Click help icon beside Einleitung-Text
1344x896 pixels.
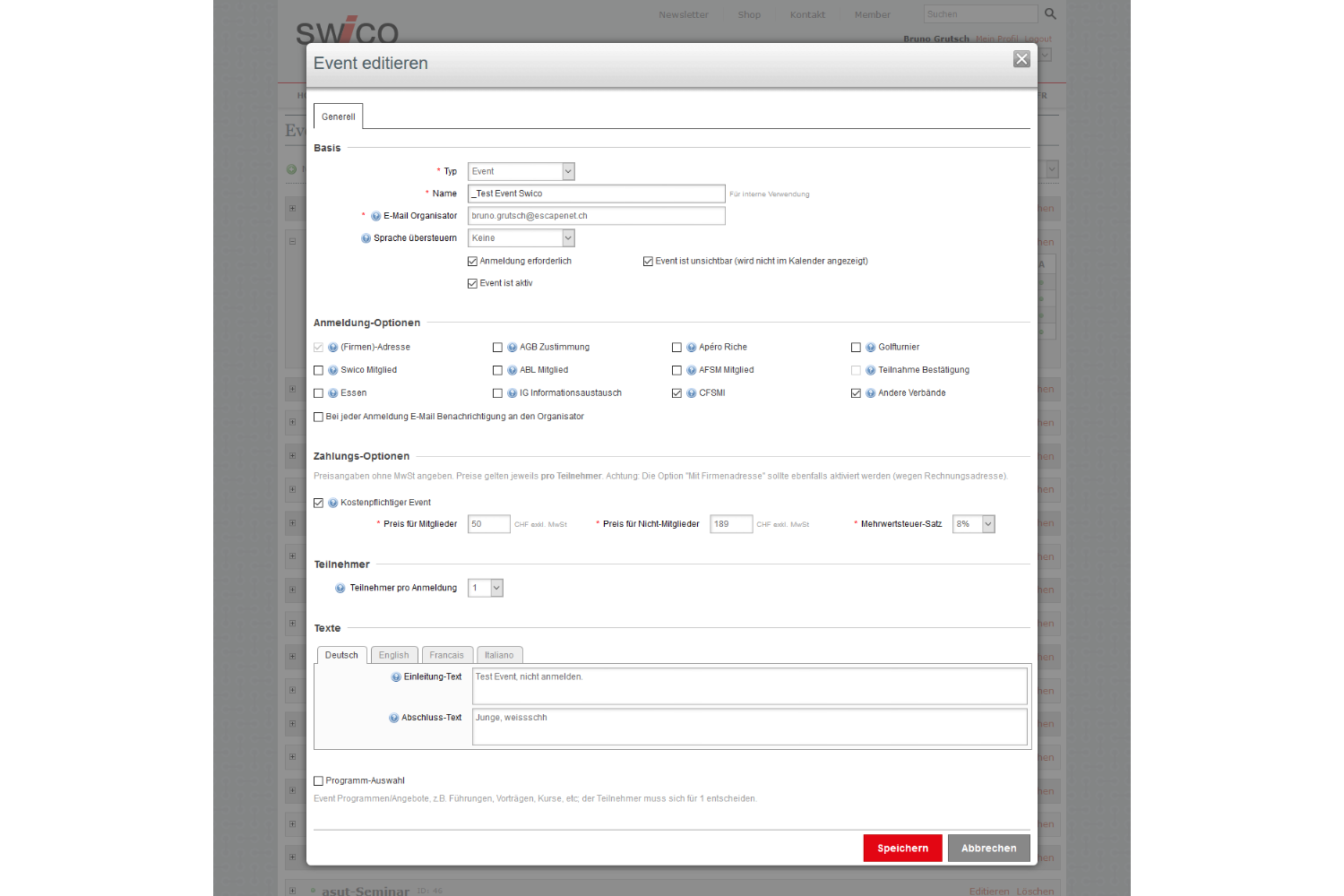point(396,677)
